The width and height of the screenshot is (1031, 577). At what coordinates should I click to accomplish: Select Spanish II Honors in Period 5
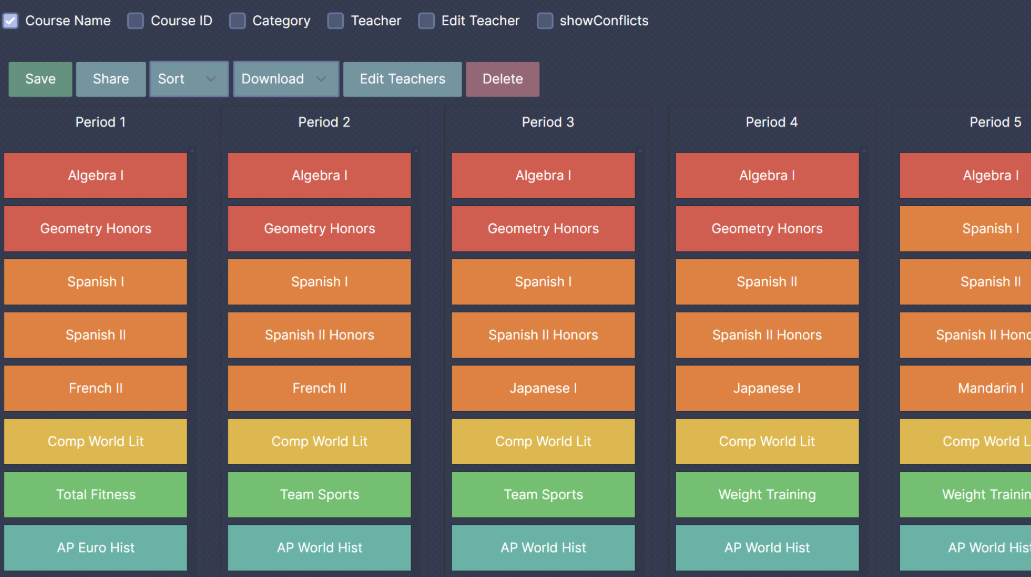(965, 335)
